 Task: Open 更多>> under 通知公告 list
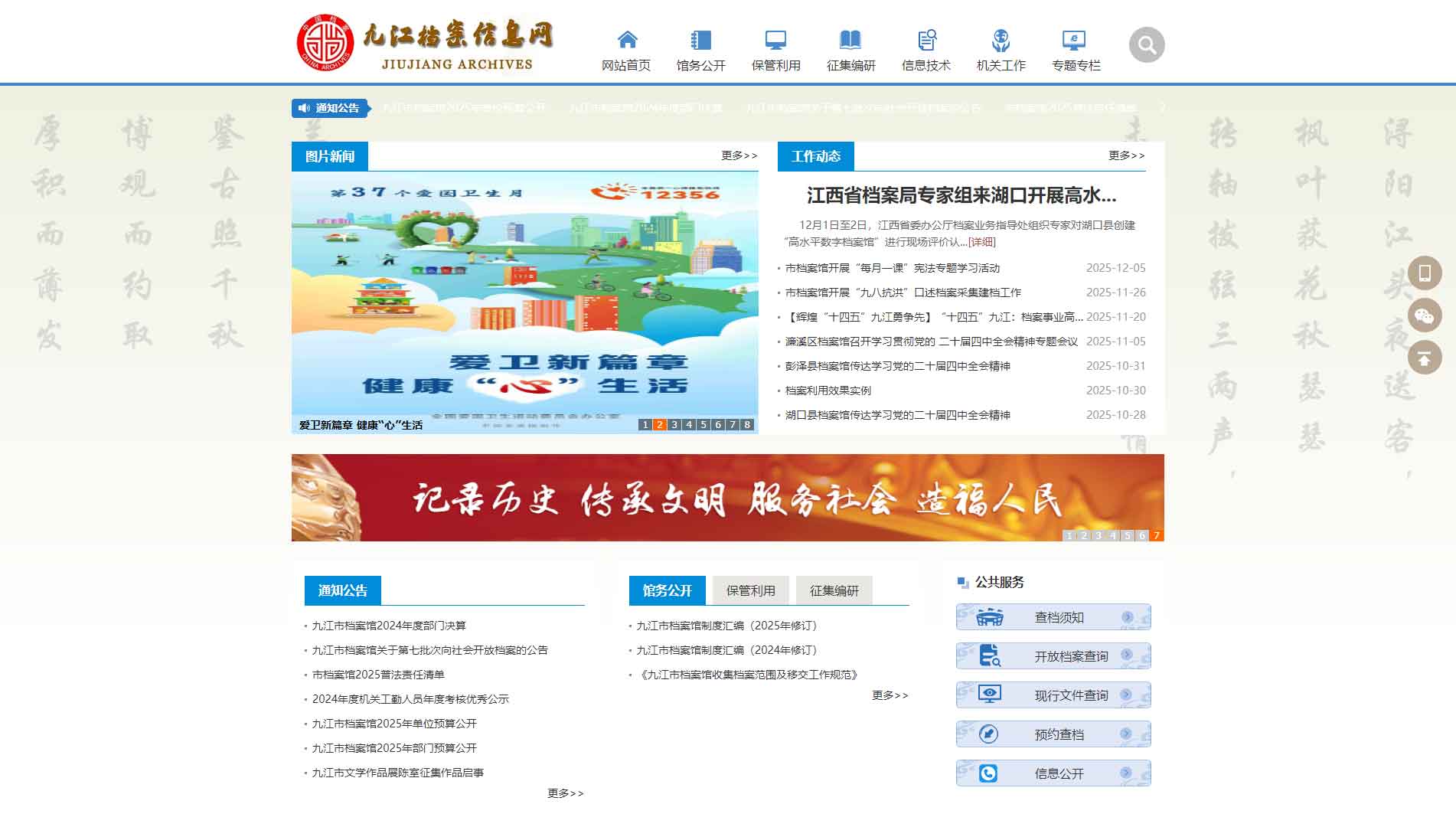pyautogui.click(x=566, y=793)
